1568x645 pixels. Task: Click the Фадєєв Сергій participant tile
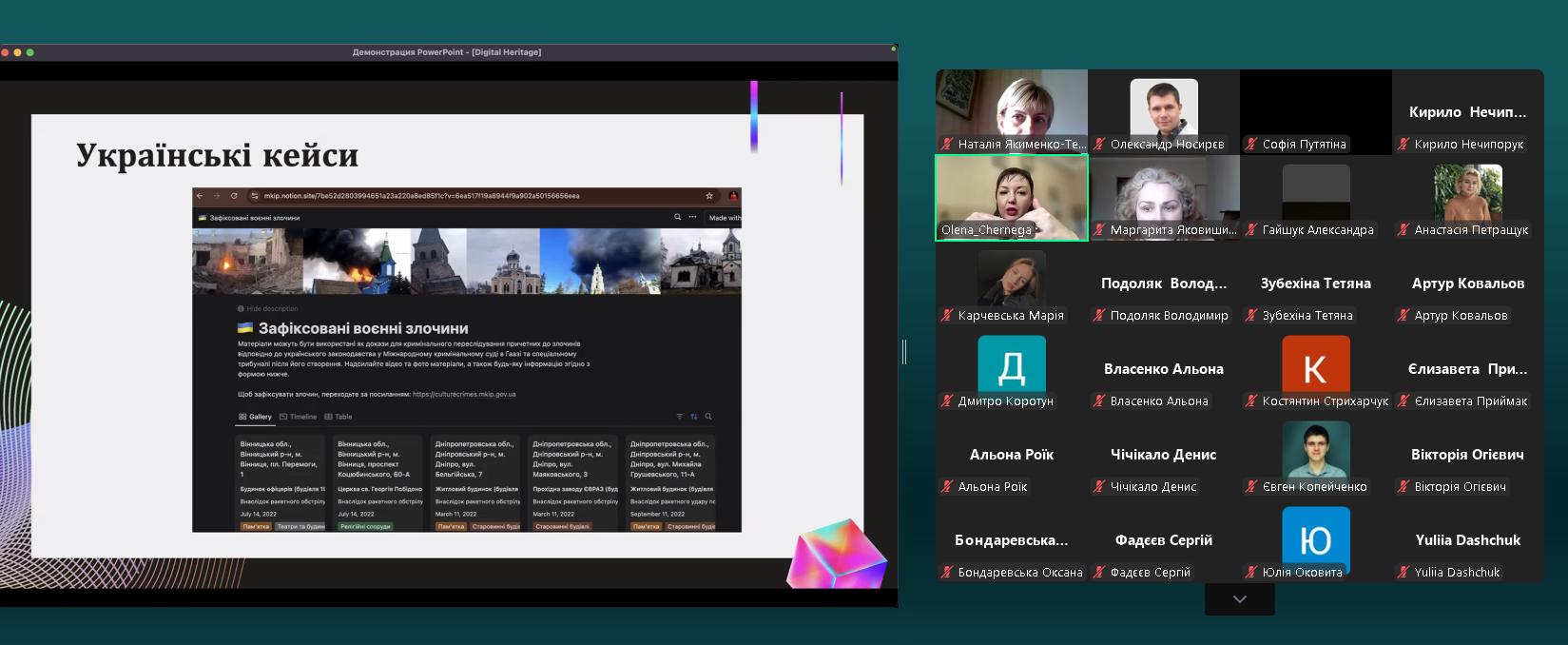(1164, 540)
